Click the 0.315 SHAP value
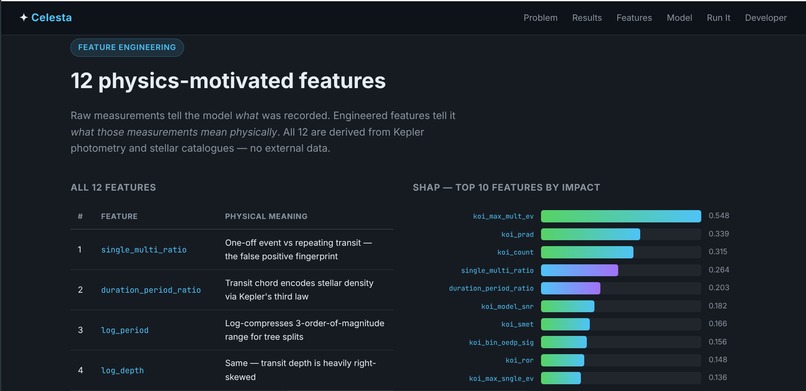 (719, 252)
